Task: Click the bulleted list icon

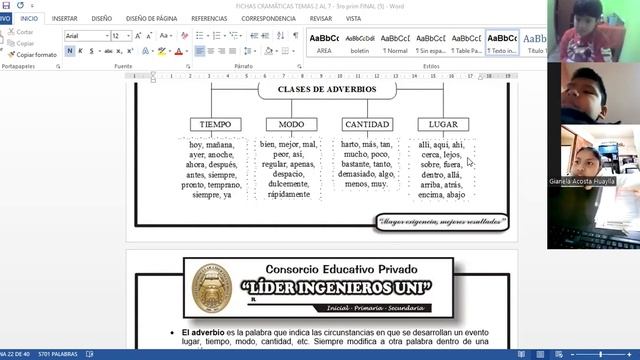Action: pyautogui.click(x=200, y=36)
